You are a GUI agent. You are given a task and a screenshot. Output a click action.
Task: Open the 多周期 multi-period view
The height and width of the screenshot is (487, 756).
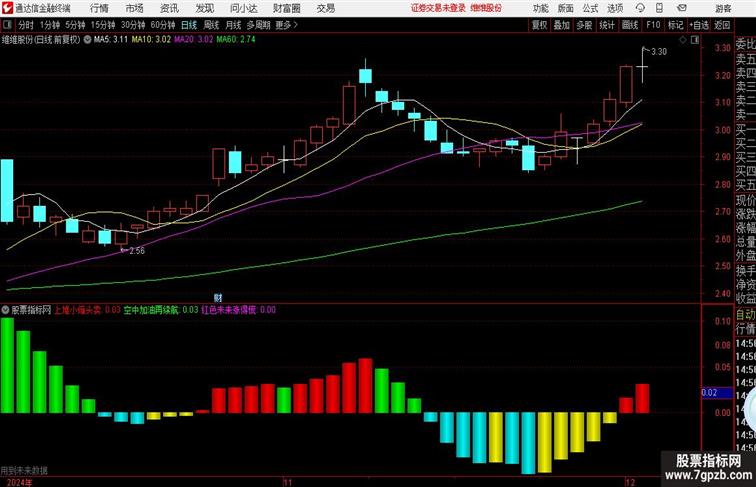[258, 25]
